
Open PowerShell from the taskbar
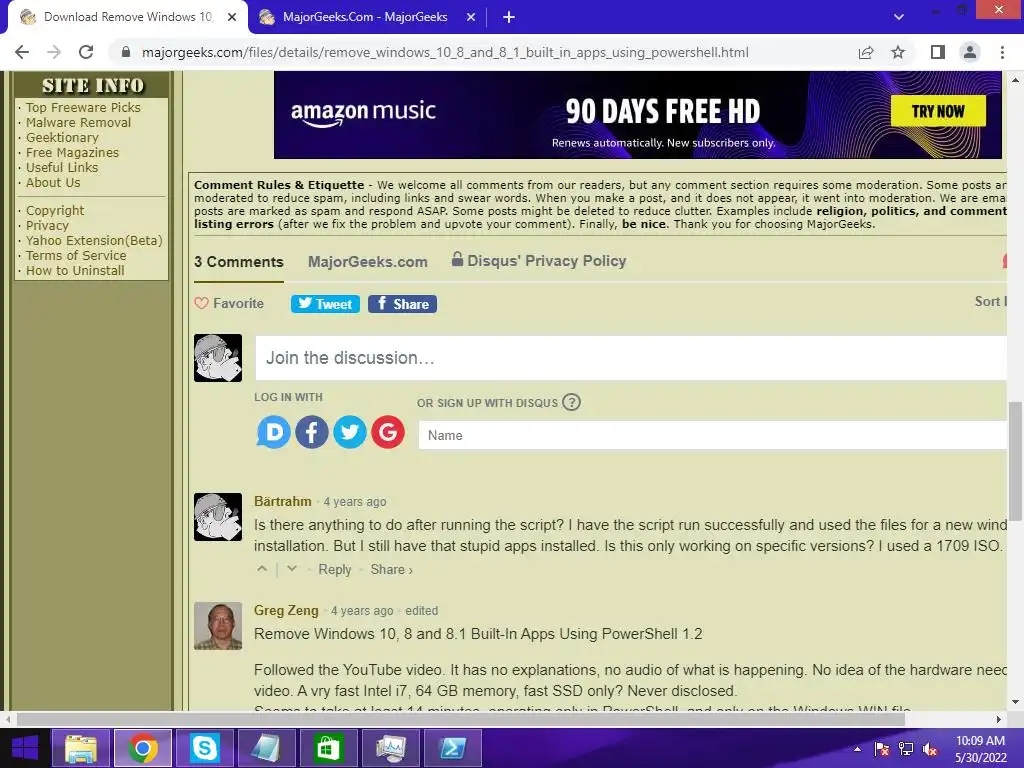click(x=453, y=748)
